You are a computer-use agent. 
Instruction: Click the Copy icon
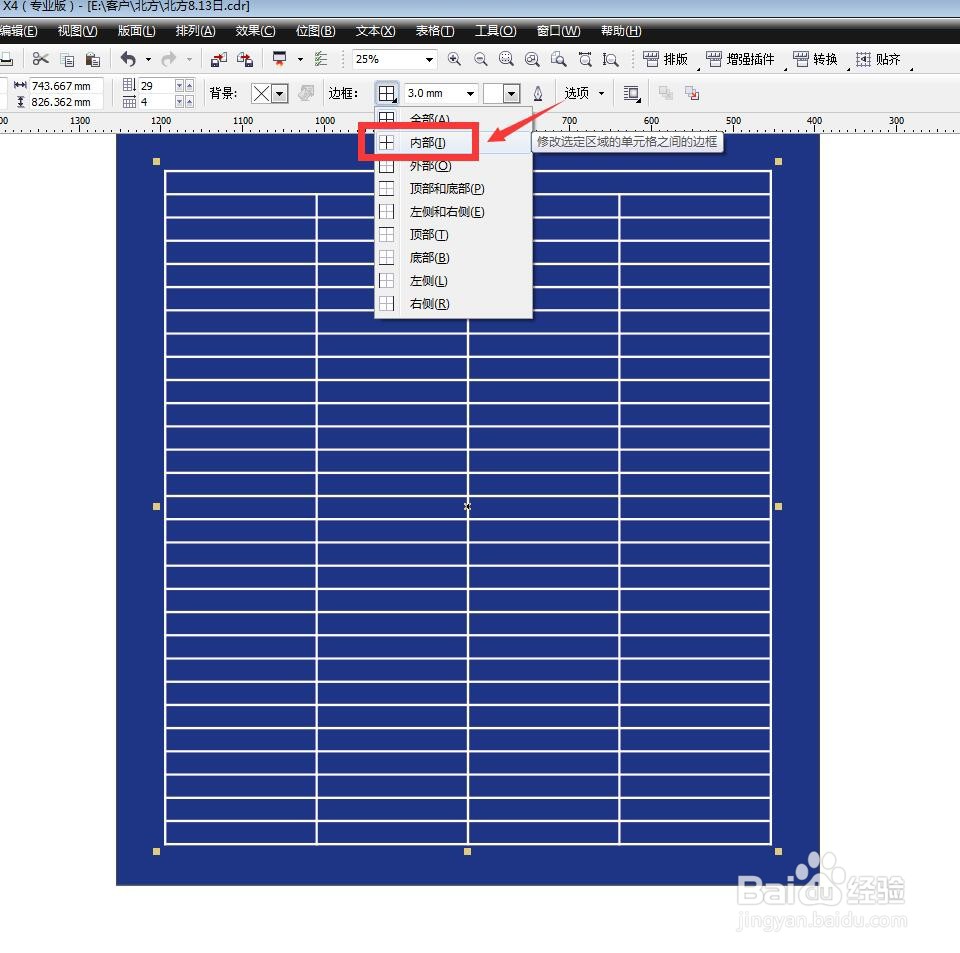tap(67, 60)
